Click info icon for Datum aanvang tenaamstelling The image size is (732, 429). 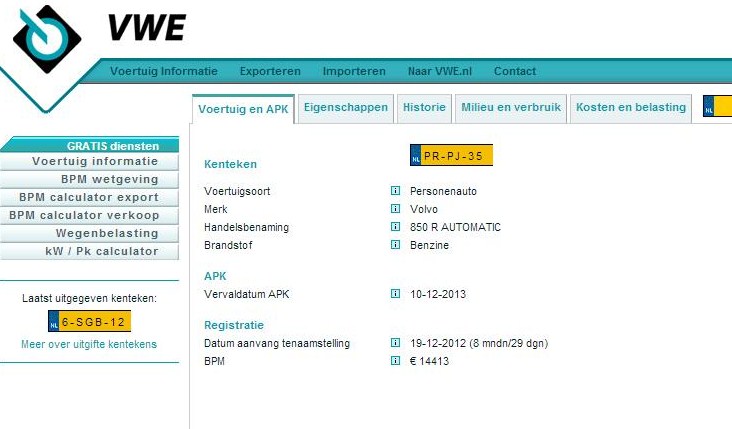coord(395,343)
